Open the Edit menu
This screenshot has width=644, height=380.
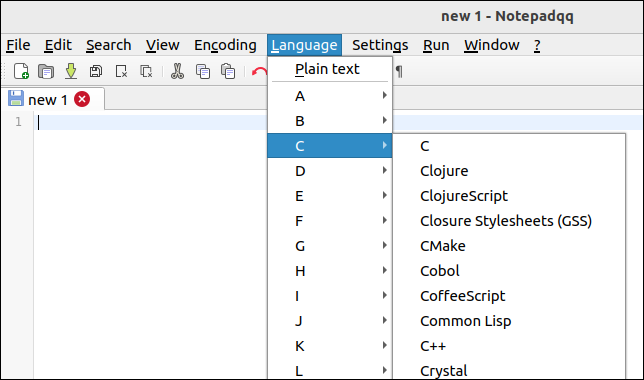click(58, 45)
